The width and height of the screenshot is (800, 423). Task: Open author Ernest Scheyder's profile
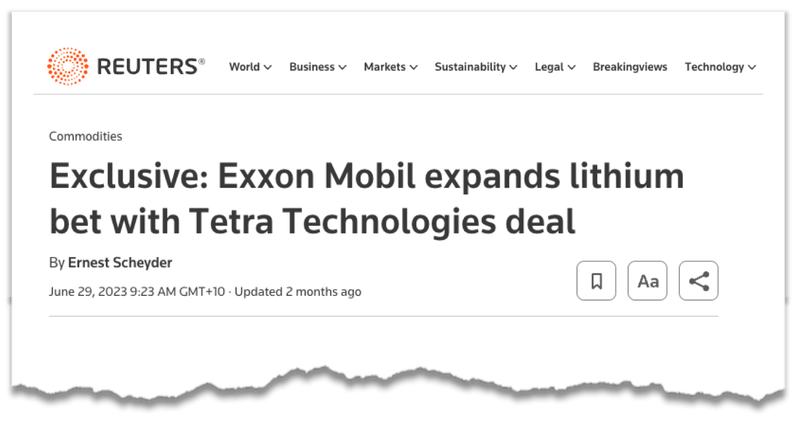pos(120,263)
